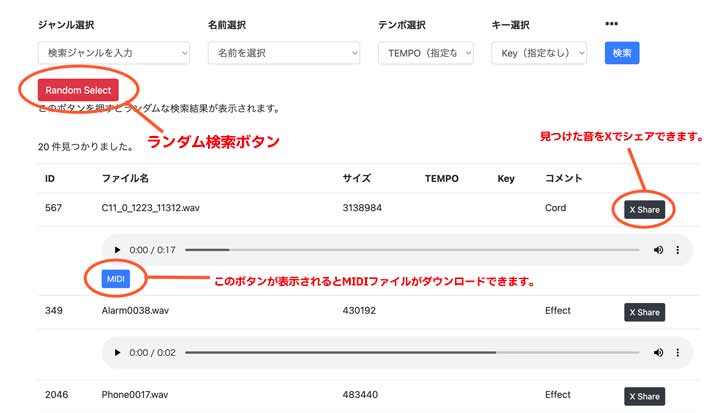Click the TEMPO column header

[441, 178]
